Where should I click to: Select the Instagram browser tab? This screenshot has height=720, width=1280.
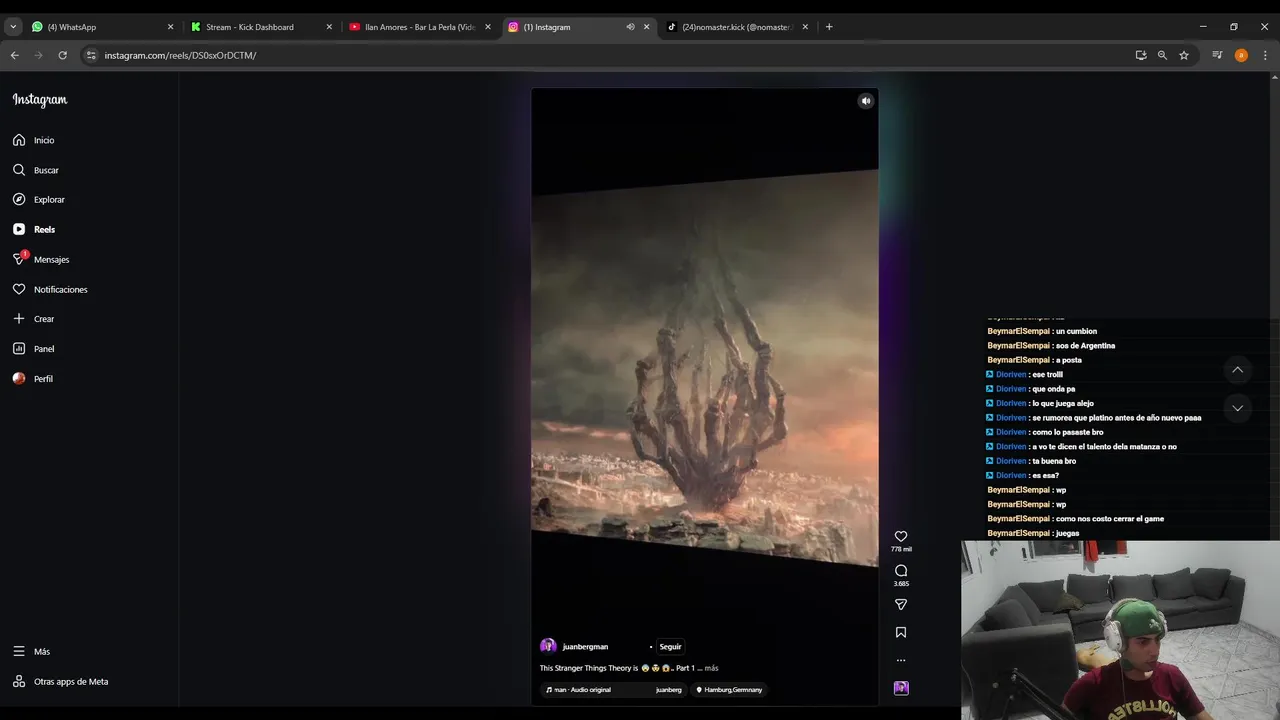[578, 27]
